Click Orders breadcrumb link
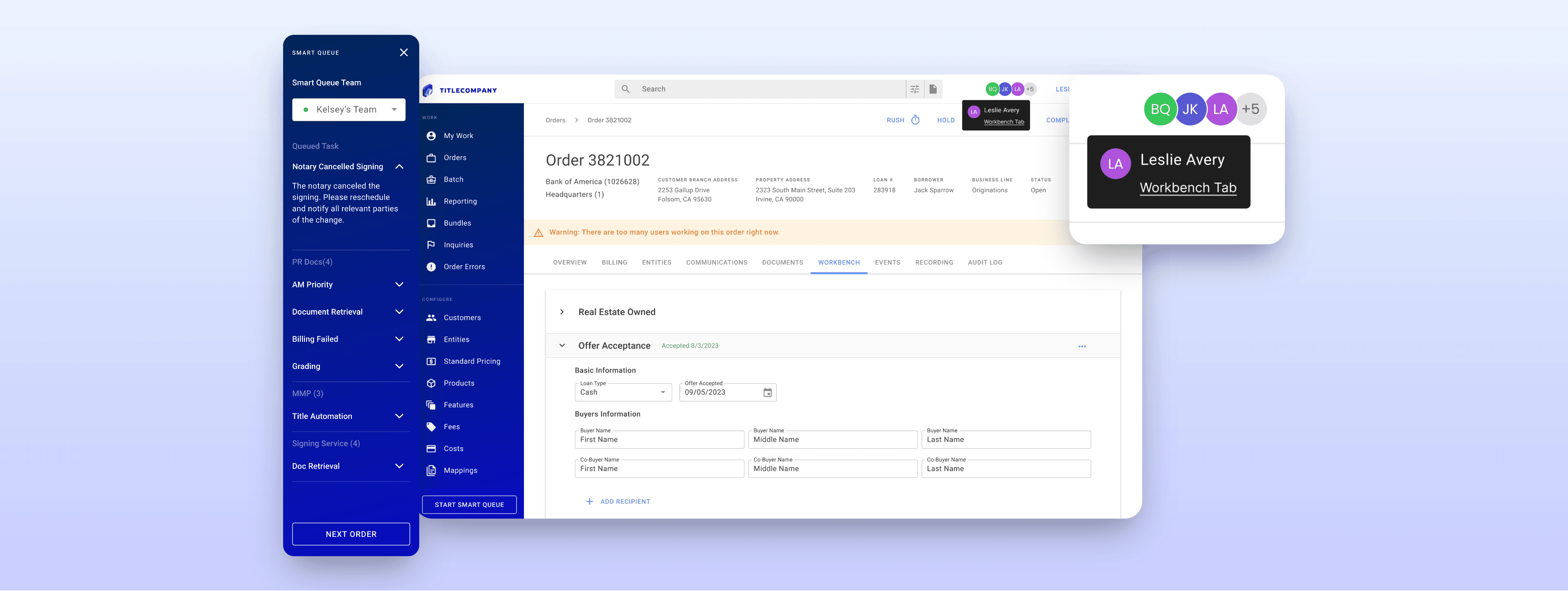1568x591 pixels. tap(555, 120)
